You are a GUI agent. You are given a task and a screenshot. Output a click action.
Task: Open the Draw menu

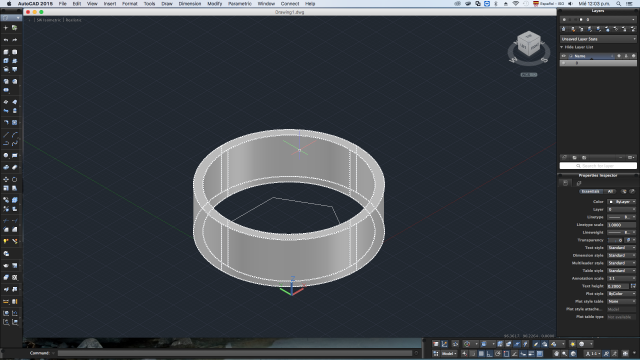(167, 4)
